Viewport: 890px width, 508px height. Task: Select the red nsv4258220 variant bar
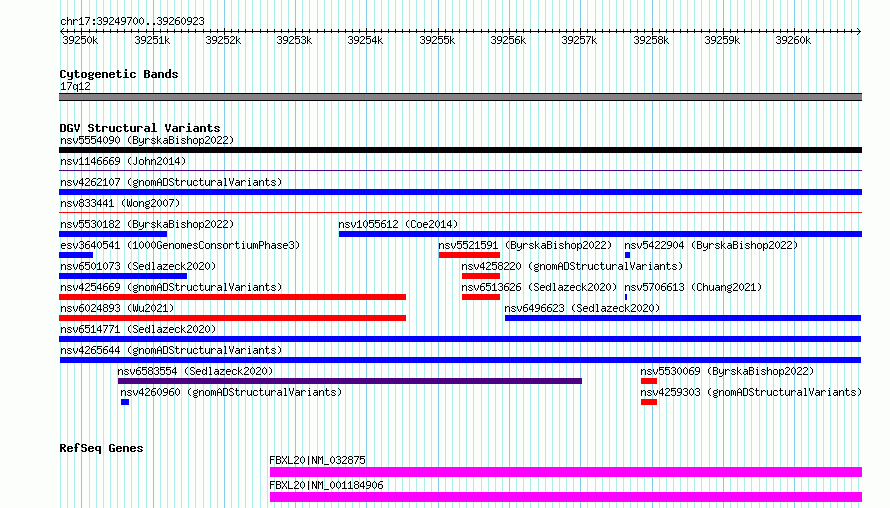pyautogui.click(x=481, y=276)
